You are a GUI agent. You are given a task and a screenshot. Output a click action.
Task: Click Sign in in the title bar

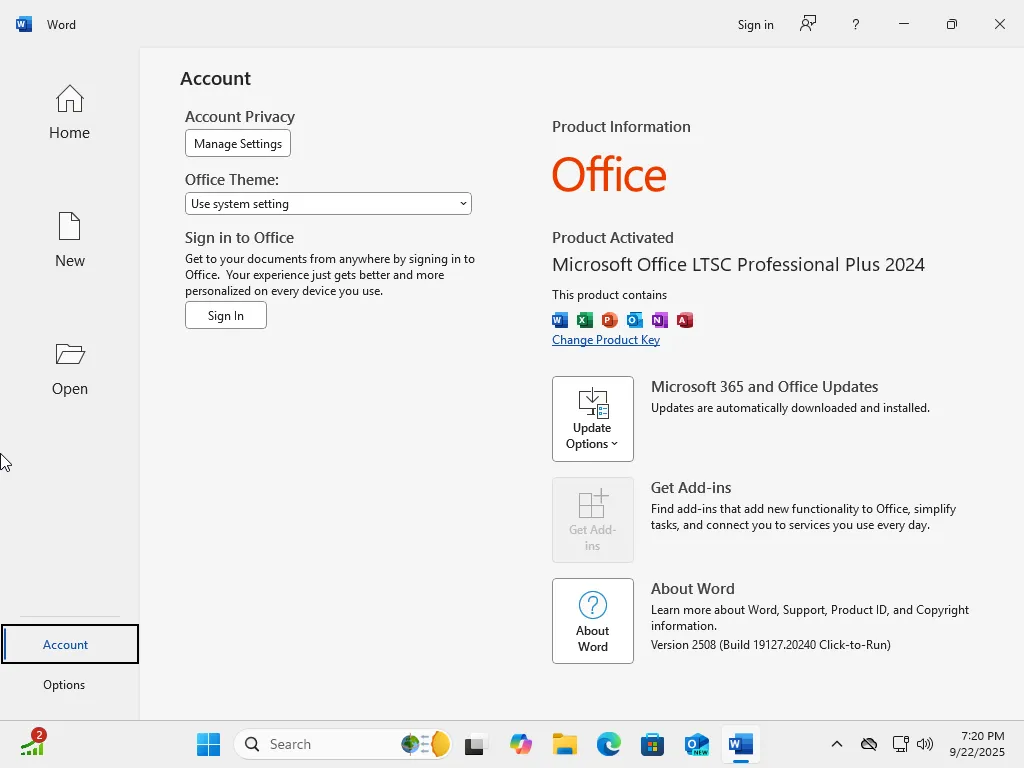tap(756, 25)
